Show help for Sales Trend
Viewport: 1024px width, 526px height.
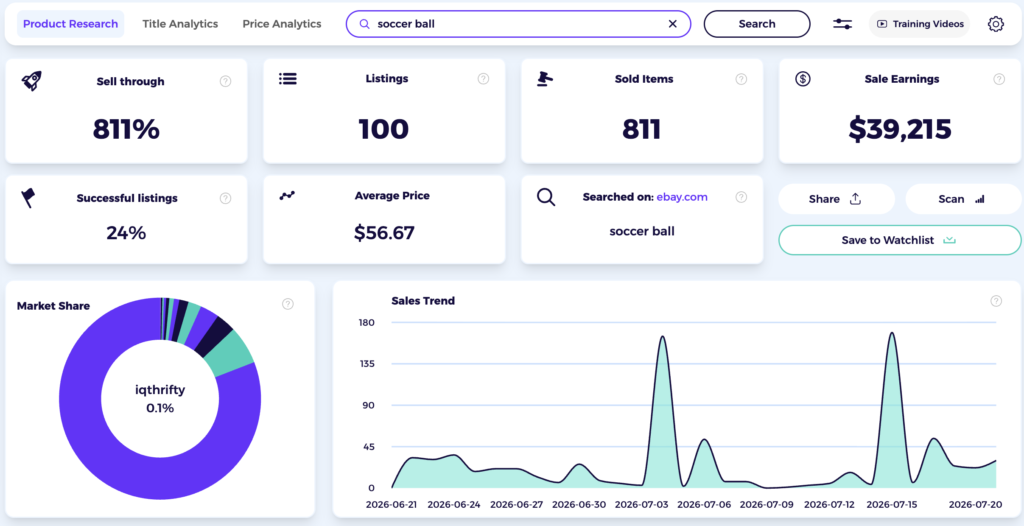coord(996,301)
